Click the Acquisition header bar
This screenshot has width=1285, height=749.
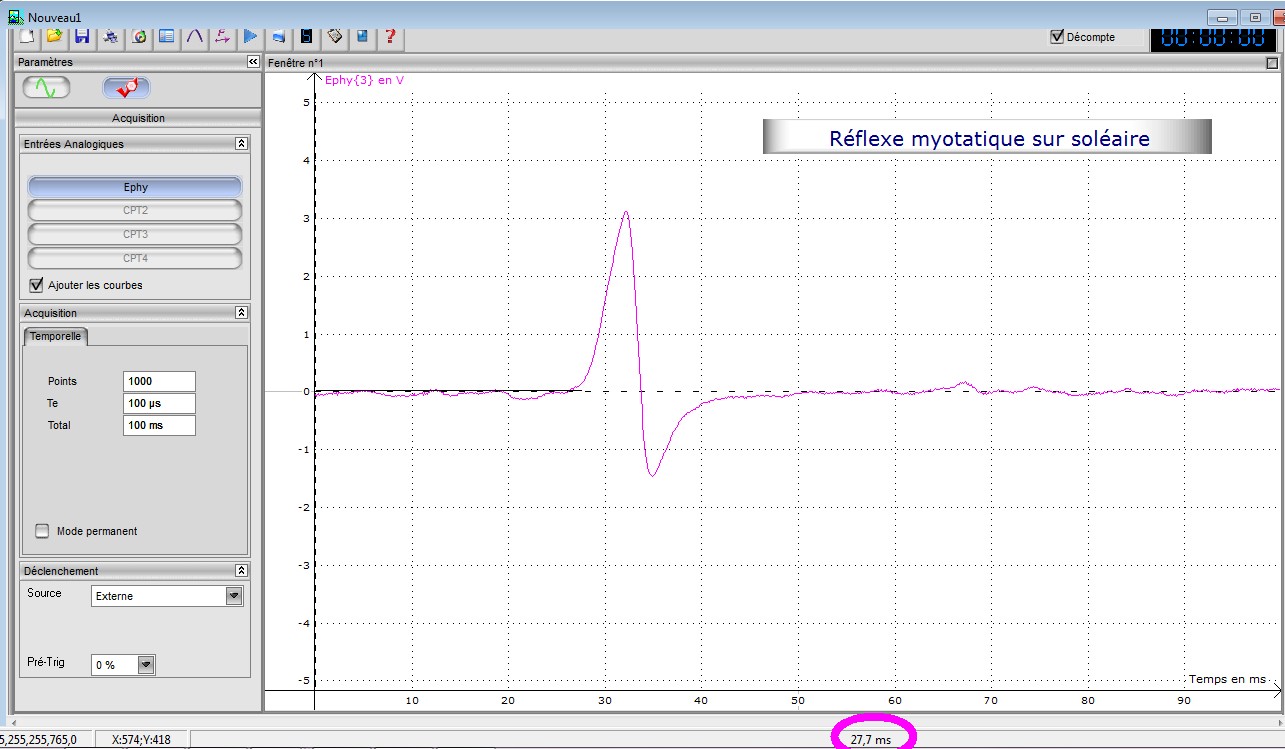138,118
